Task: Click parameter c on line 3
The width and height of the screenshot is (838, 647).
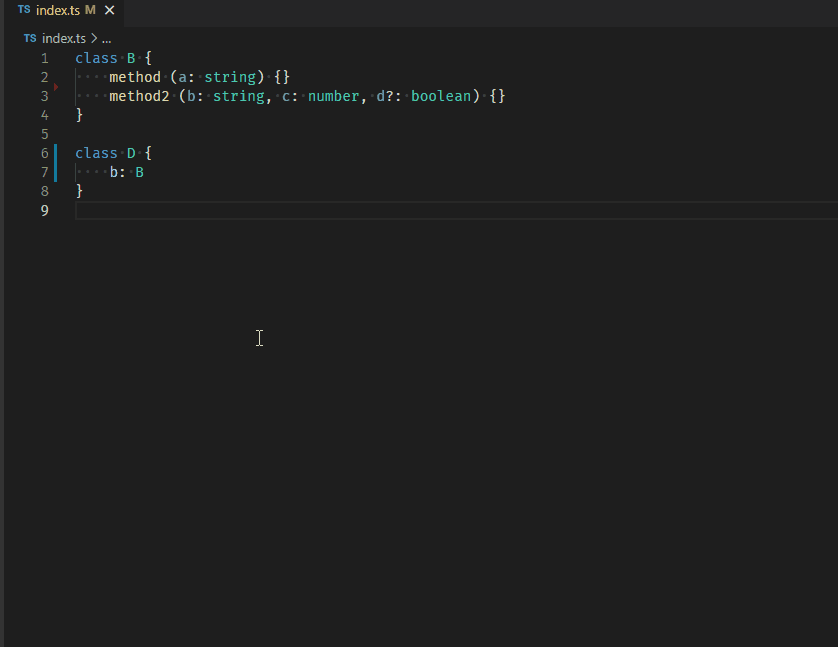Action: pos(286,96)
